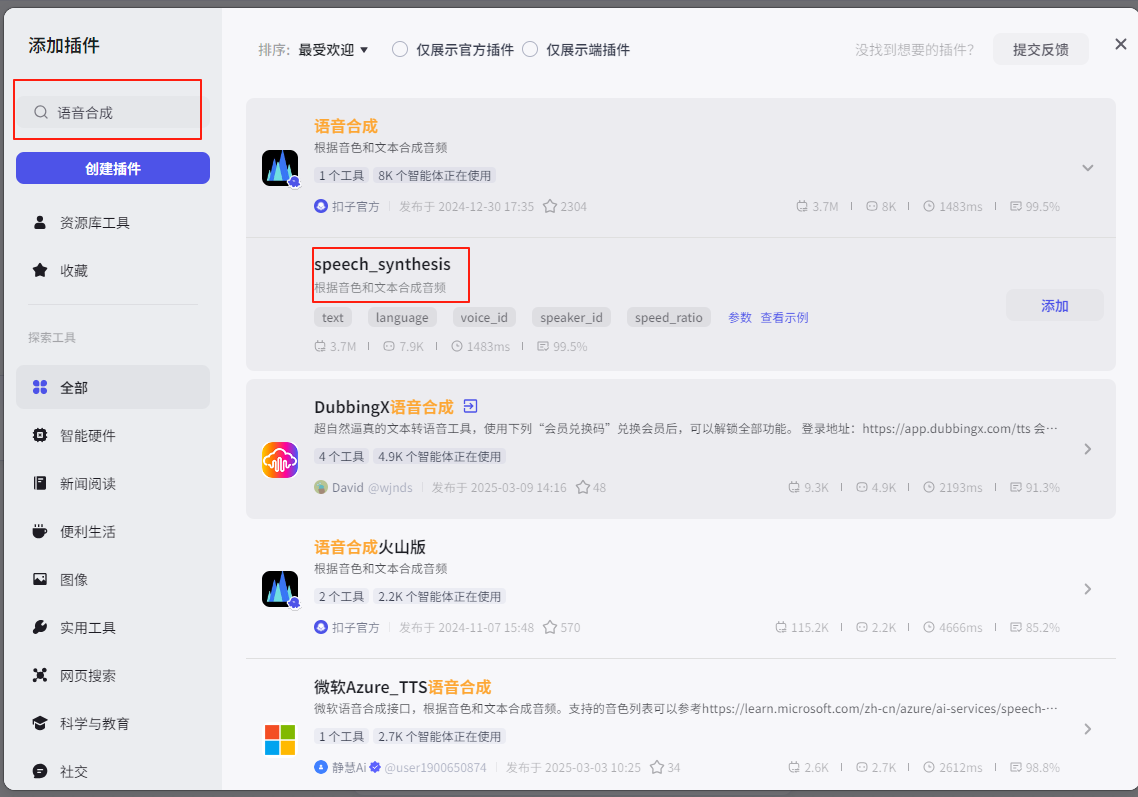The height and width of the screenshot is (797, 1138).
Task: Select the 实用工具 category
Action: tap(112, 627)
